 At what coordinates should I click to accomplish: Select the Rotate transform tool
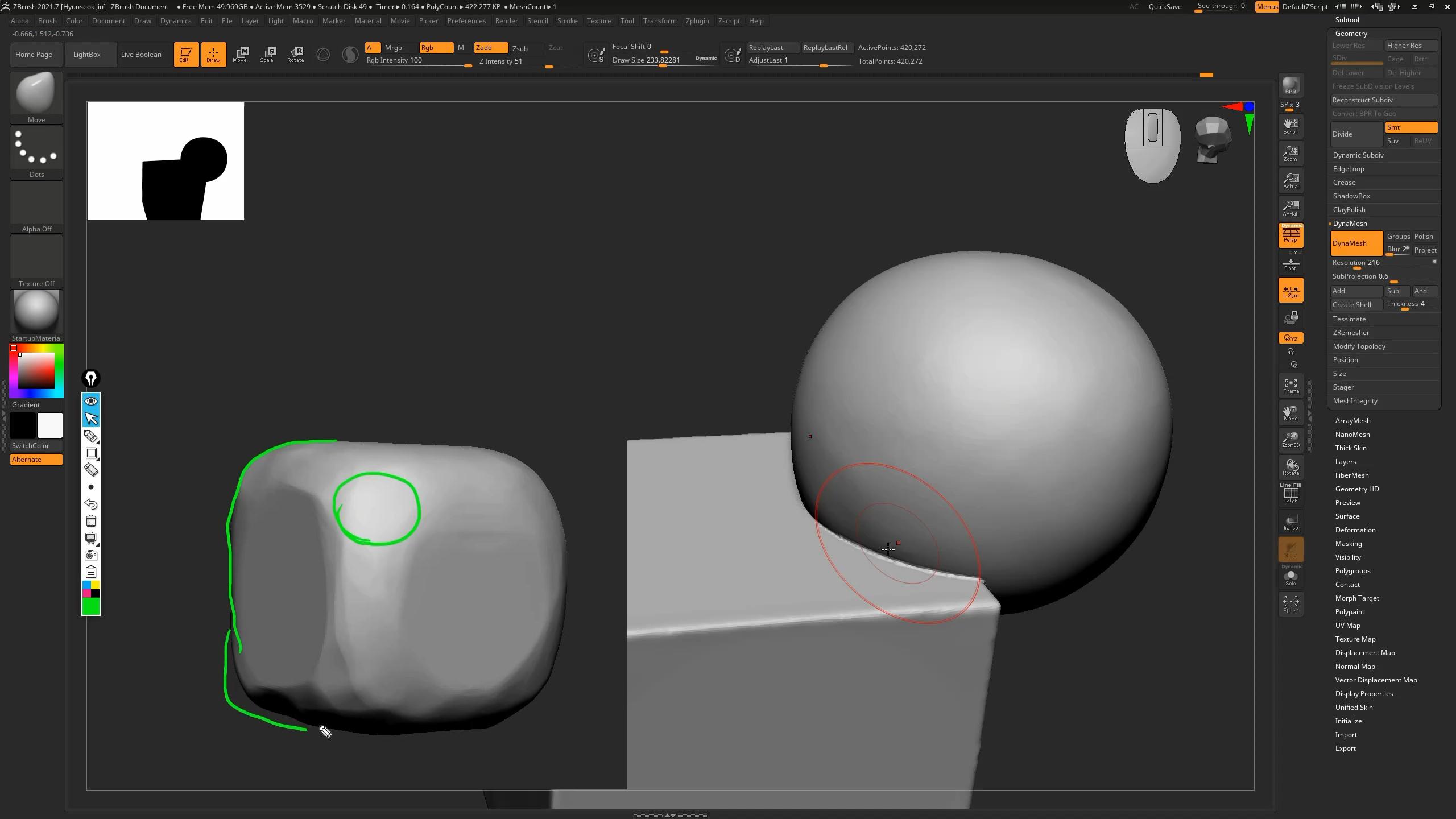[x=295, y=54]
